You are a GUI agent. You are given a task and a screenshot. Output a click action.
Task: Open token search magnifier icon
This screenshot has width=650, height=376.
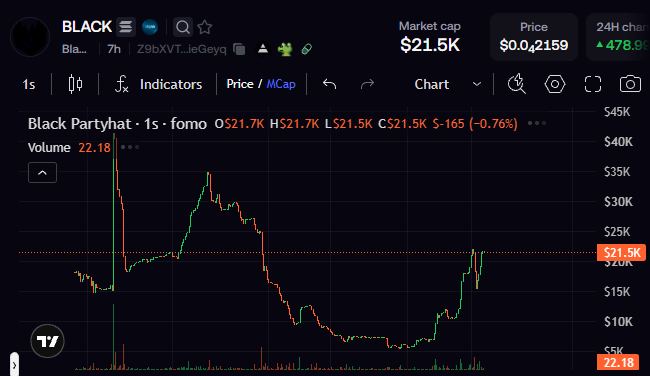coord(182,27)
